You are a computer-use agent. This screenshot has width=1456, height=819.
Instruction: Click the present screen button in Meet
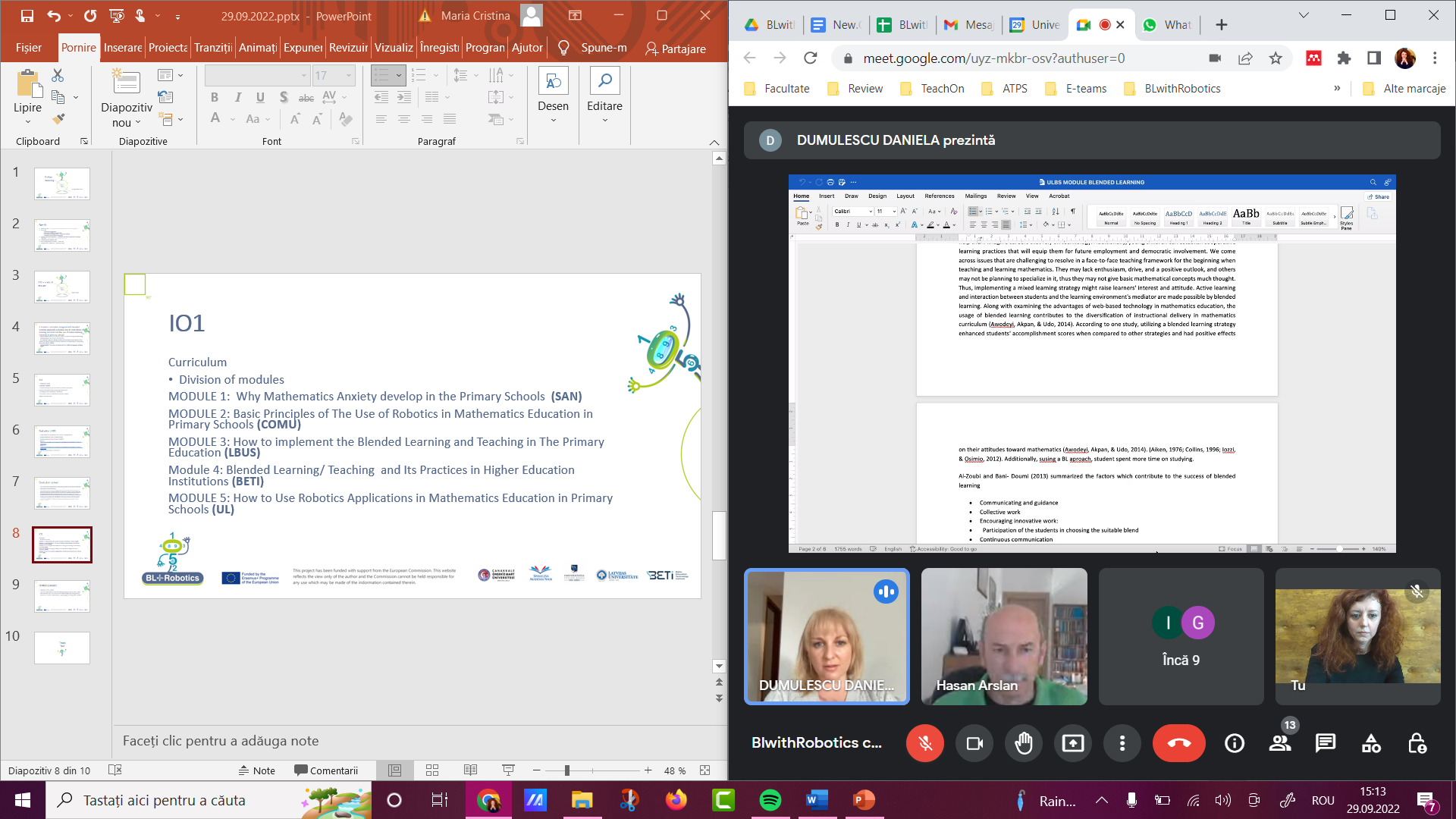coord(1073,743)
